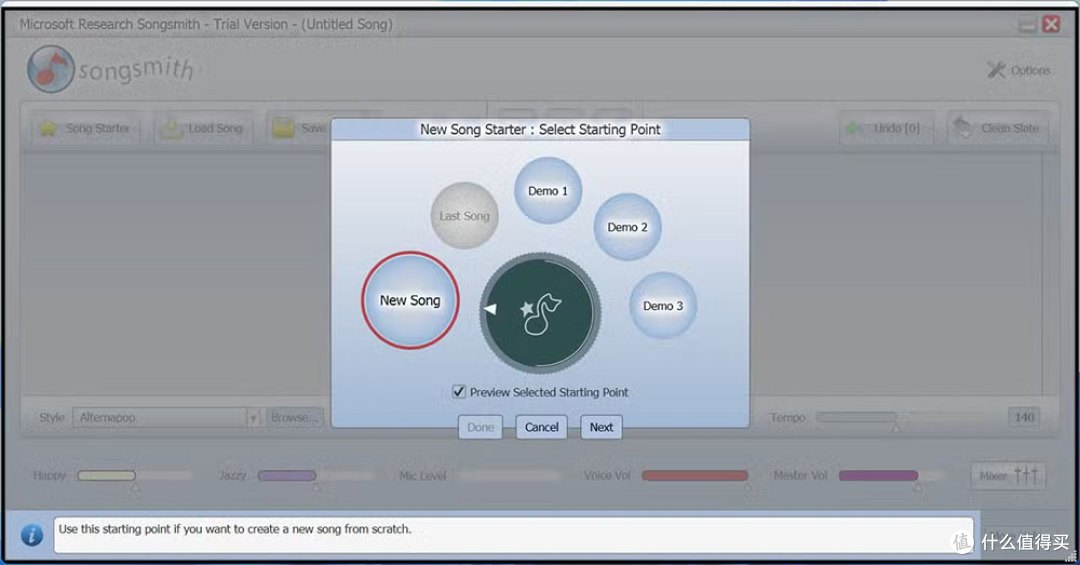Adjust the Voice Vol slider

[695, 475]
